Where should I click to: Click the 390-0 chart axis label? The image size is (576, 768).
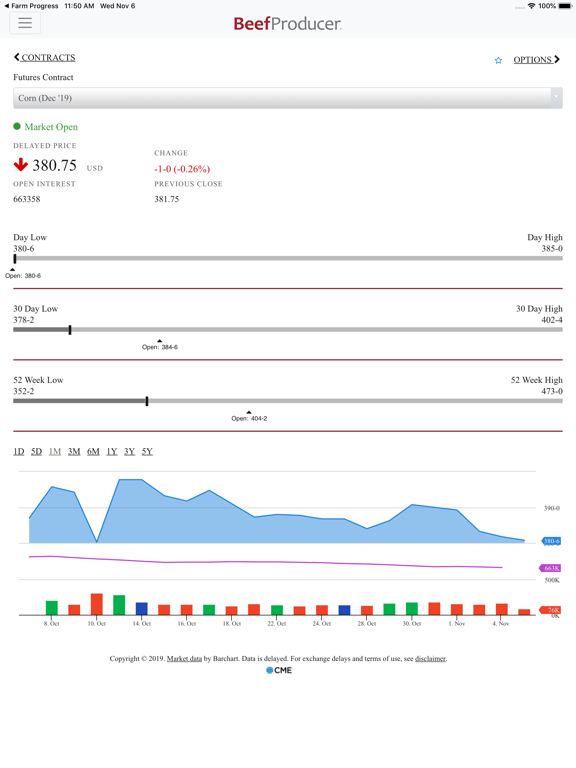tap(552, 508)
